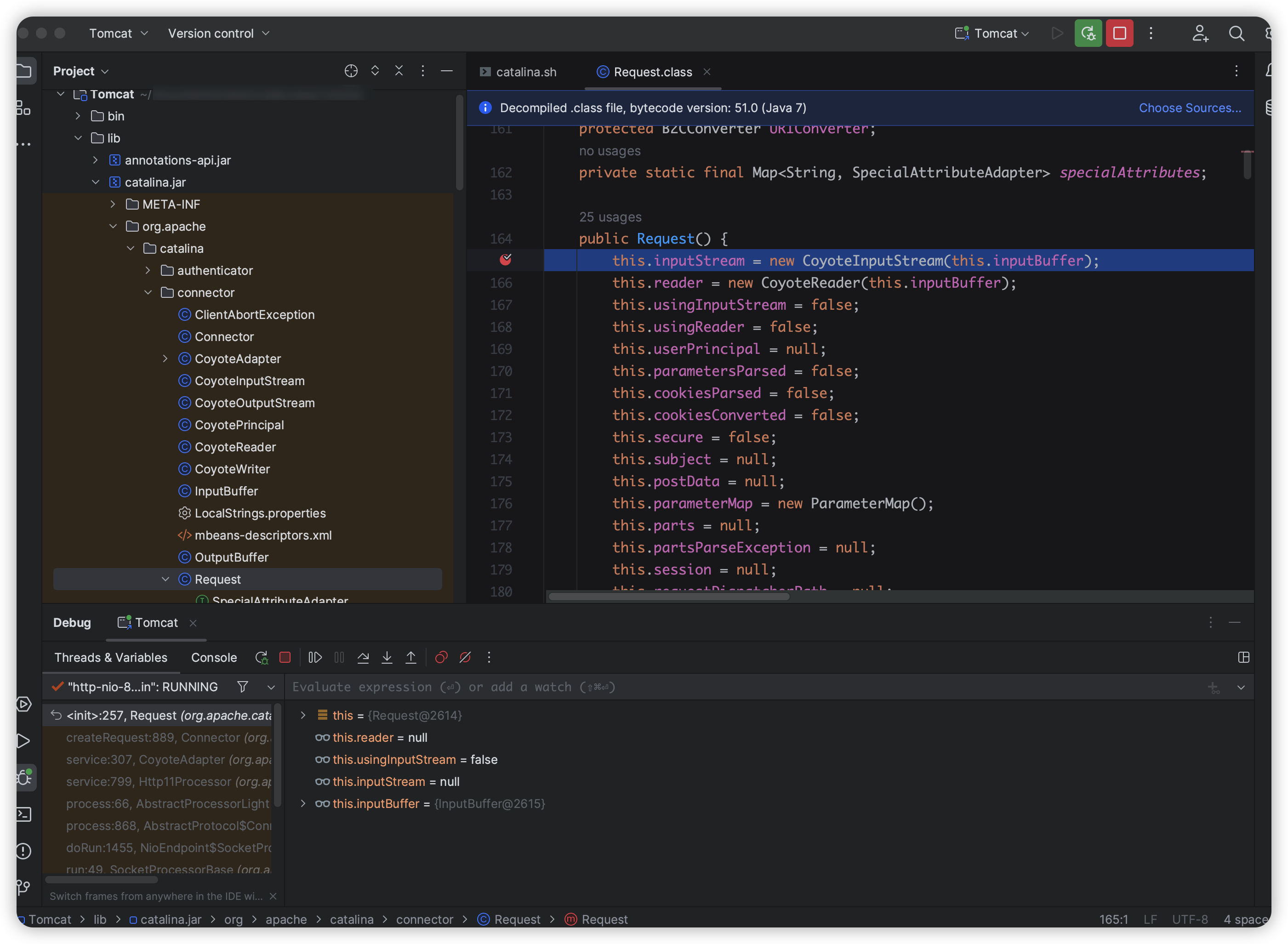Image resolution: width=1288 pixels, height=944 pixels.
Task: Collapse all in Project panel with the X icon
Action: click(399, 71)
